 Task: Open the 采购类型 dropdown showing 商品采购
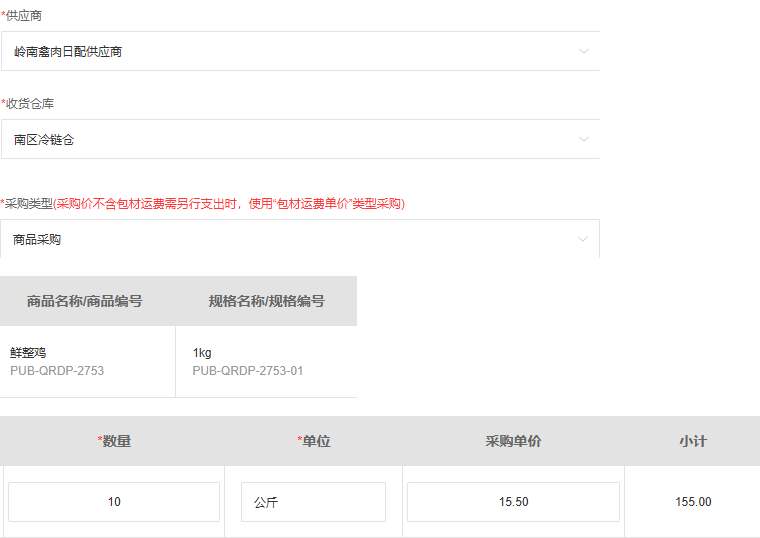[300, 239]
